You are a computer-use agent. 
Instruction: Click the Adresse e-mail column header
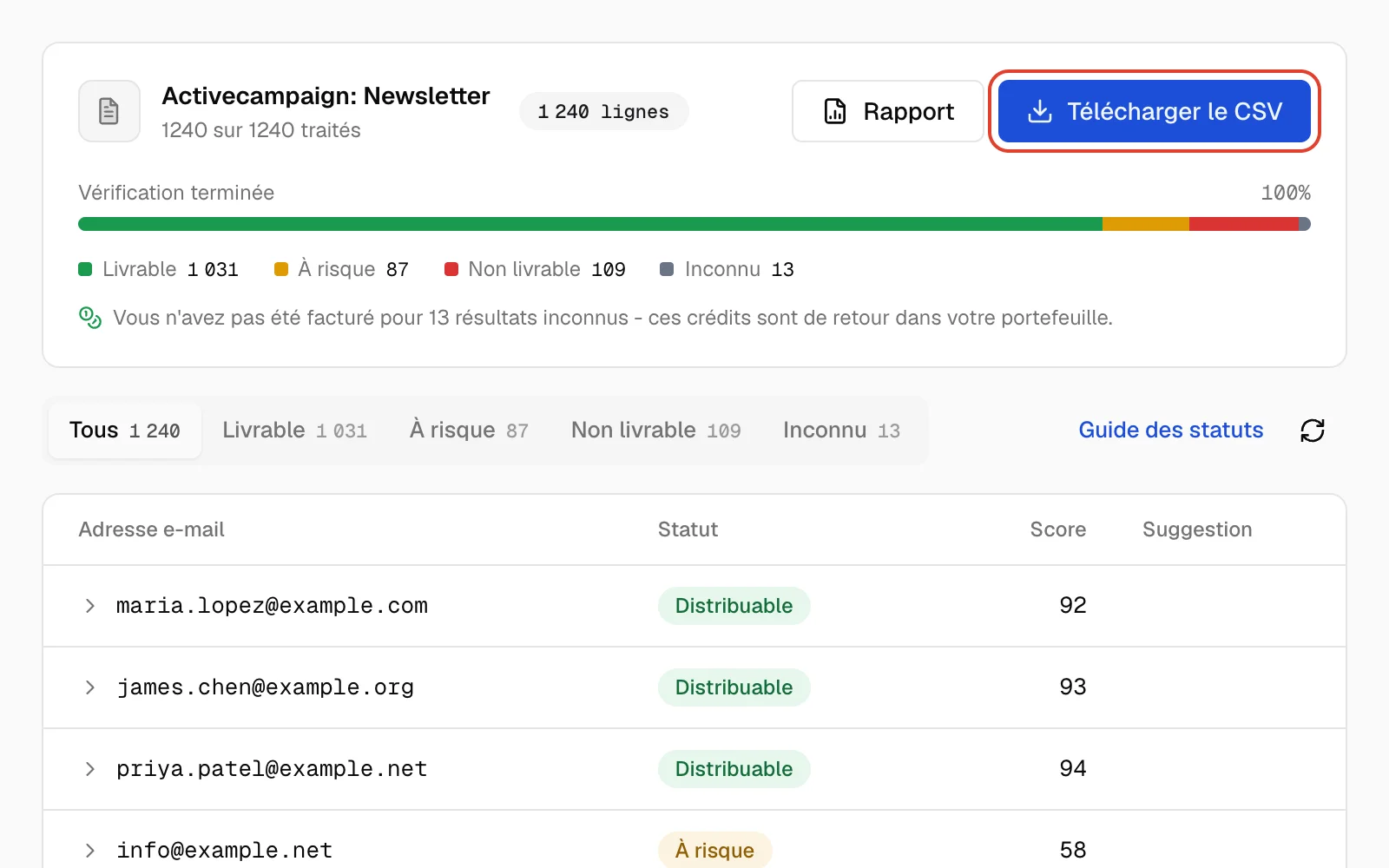click(x=151, y=529)
